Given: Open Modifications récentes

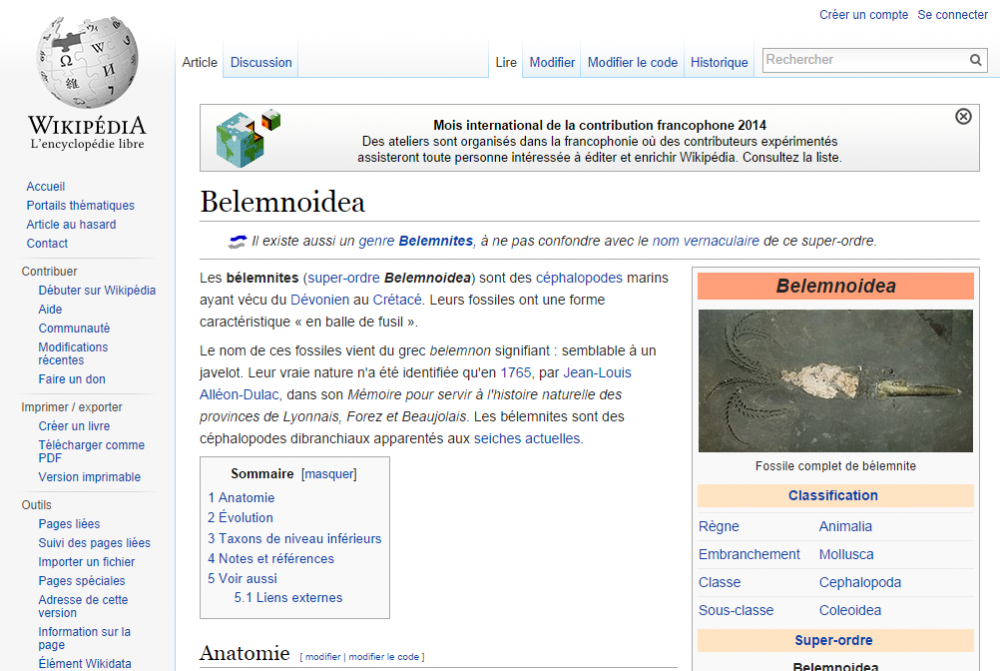Looking at the screenshot, I should [x=73, y=353].
